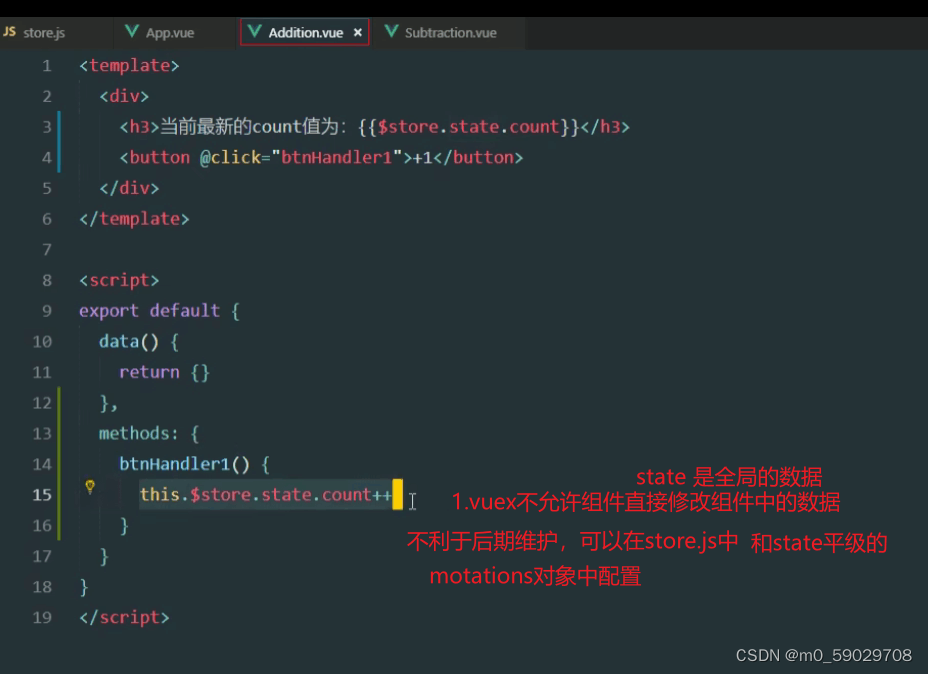Close the Addition.vue tab
Viewport: 928px width, 674px height.
click(x=357, y=33)
